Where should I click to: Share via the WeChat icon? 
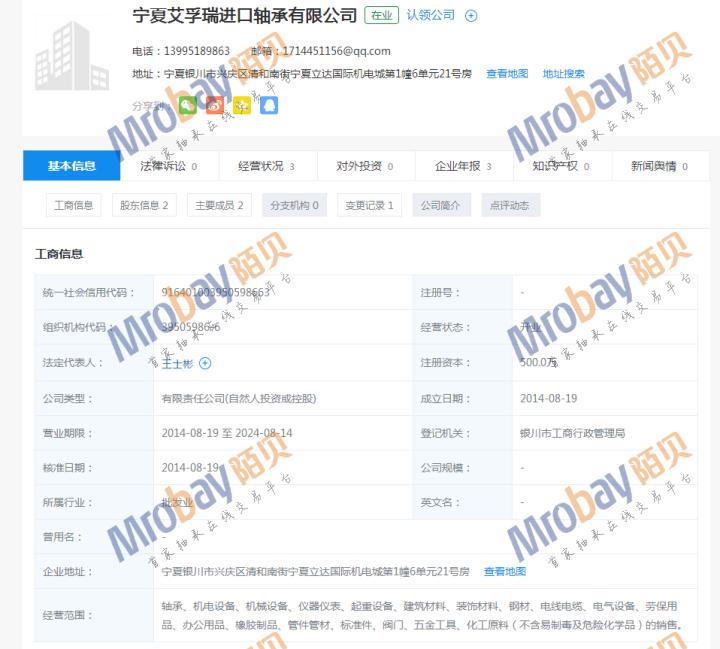(x=187, y=105)
